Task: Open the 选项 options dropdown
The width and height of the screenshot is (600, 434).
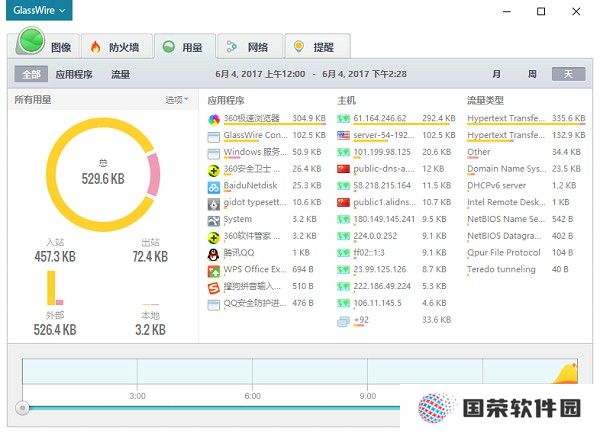Action: 177,100
